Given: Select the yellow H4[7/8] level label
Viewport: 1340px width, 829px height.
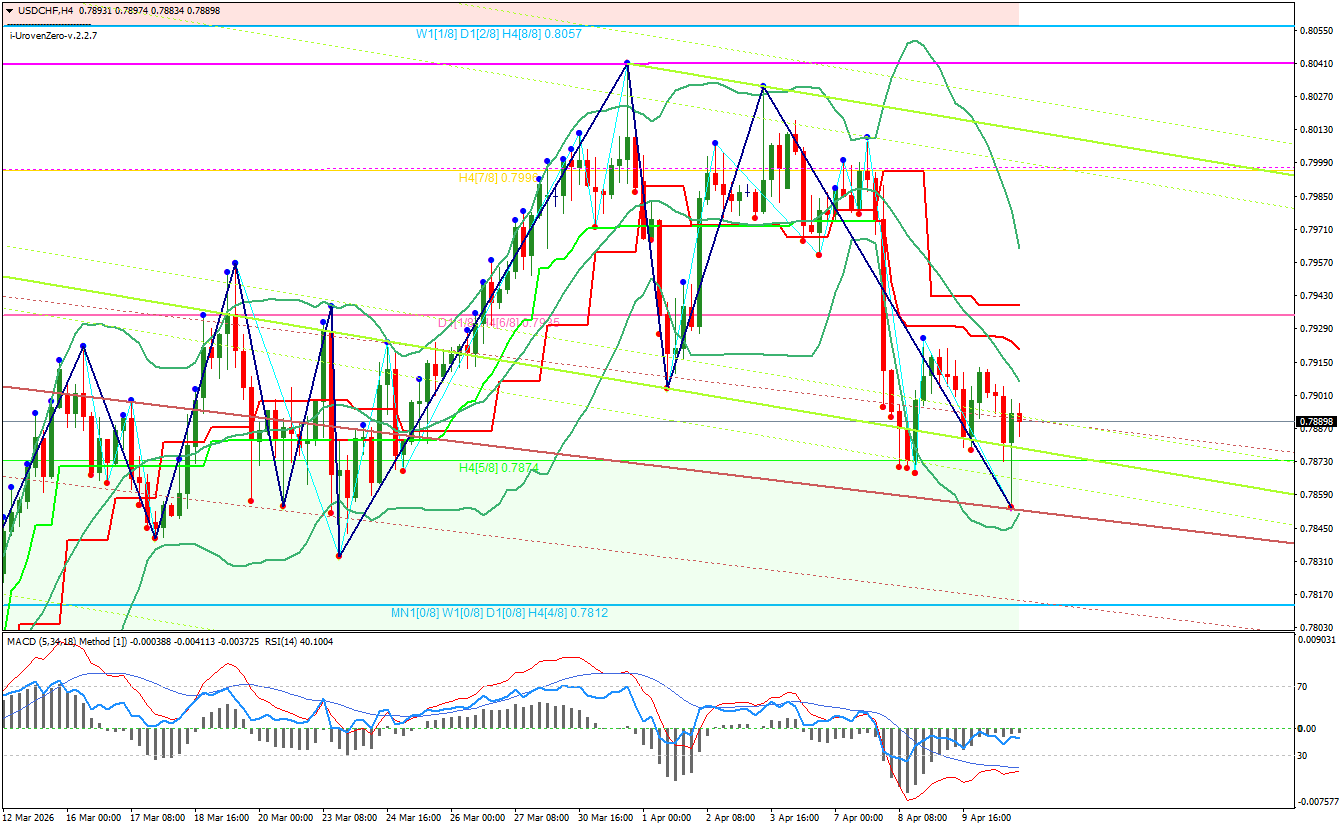Looking at the screenshot, I should coord(499,177).
